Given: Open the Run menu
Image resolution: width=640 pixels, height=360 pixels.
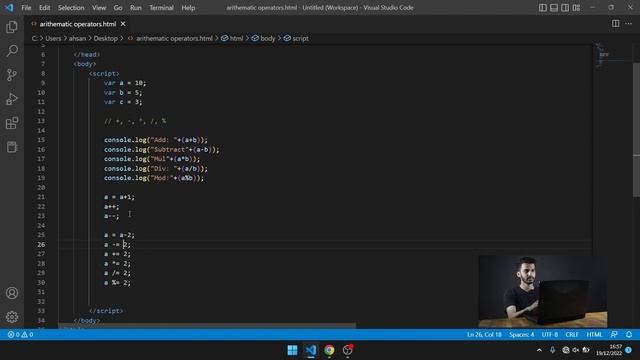Looking at the screenshot, I should point(136,8).
